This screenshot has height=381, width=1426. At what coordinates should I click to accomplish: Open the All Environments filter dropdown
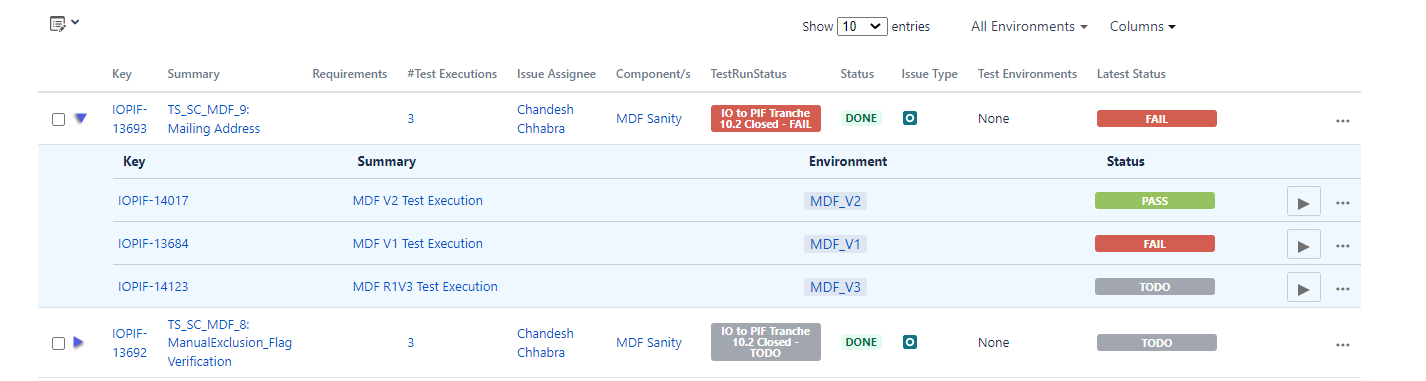[1029, 26]
